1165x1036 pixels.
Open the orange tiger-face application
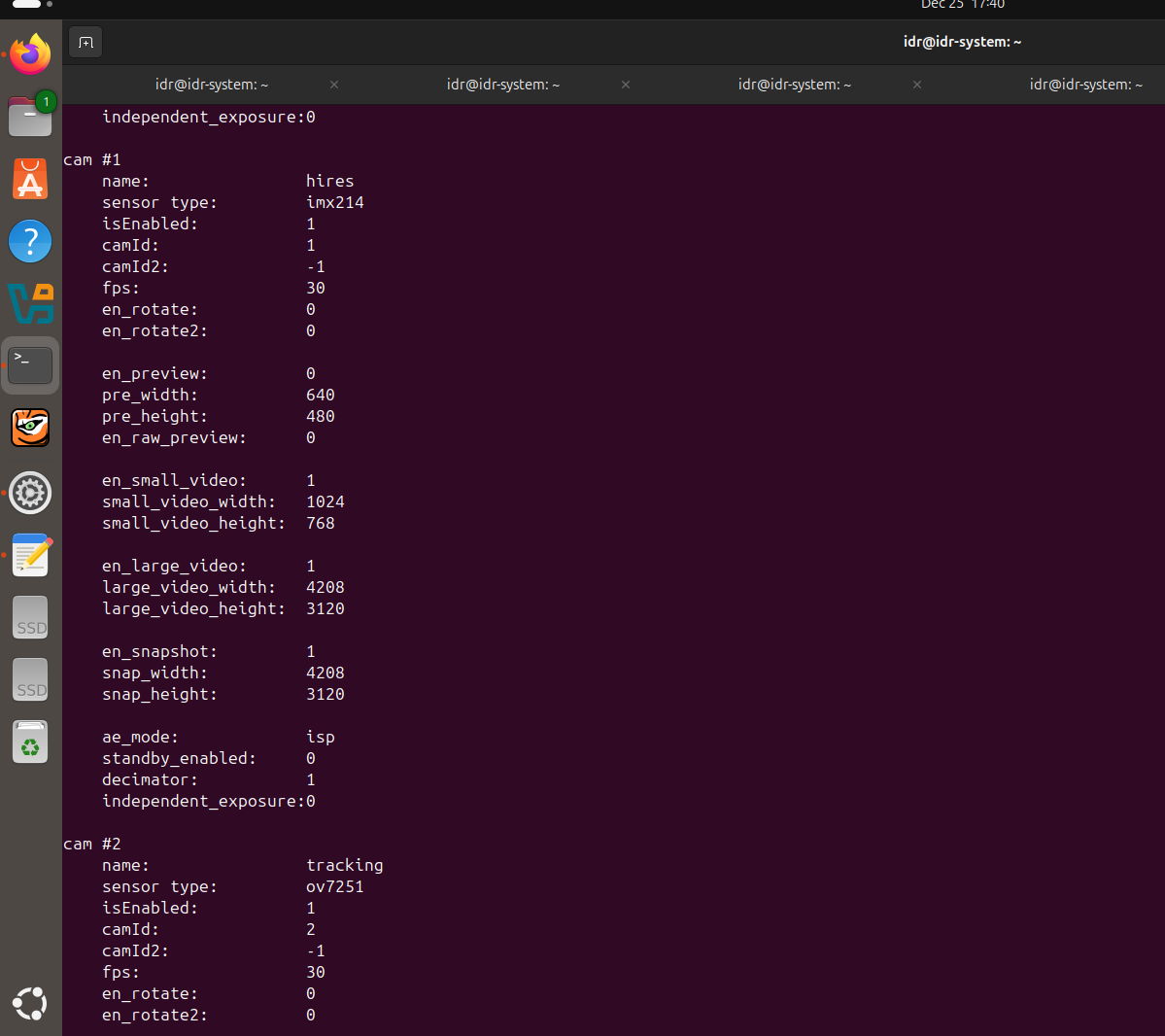29,428
